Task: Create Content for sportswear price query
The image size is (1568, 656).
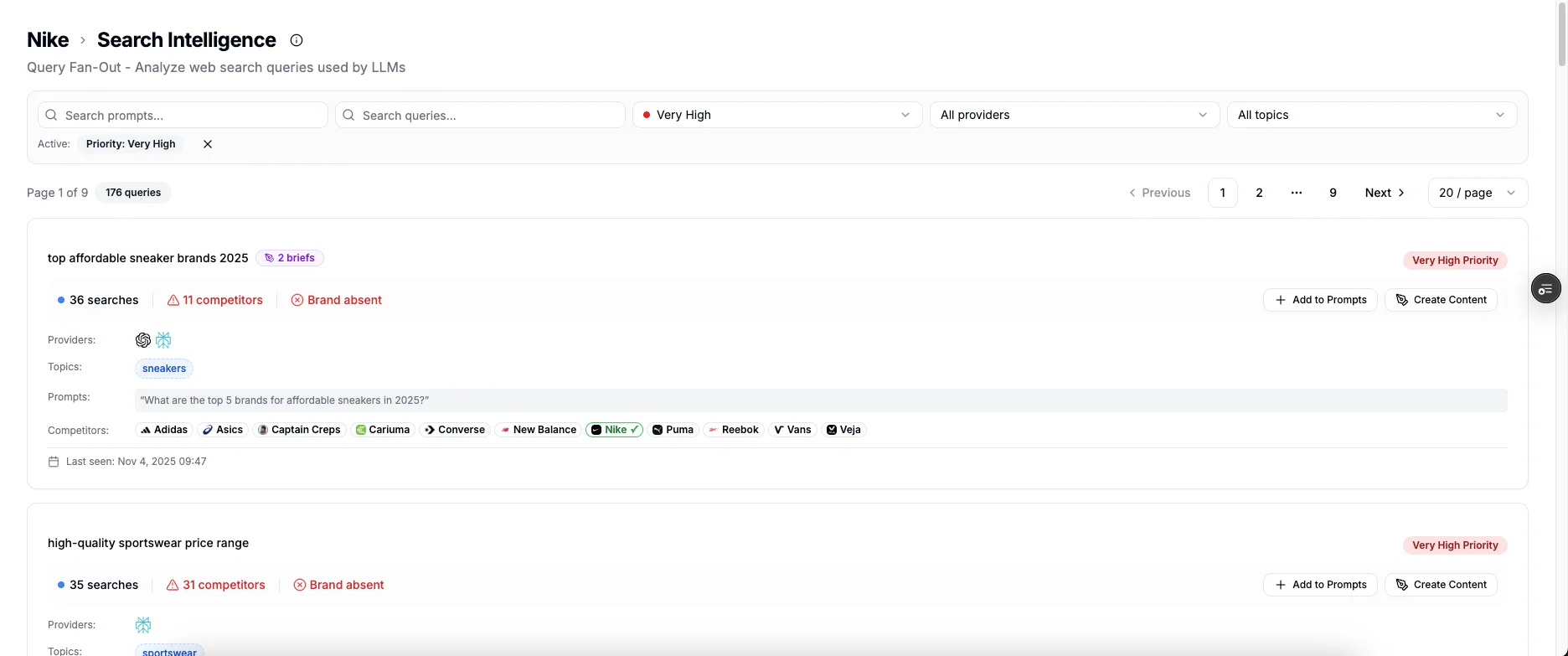Action: point(1441,585)
